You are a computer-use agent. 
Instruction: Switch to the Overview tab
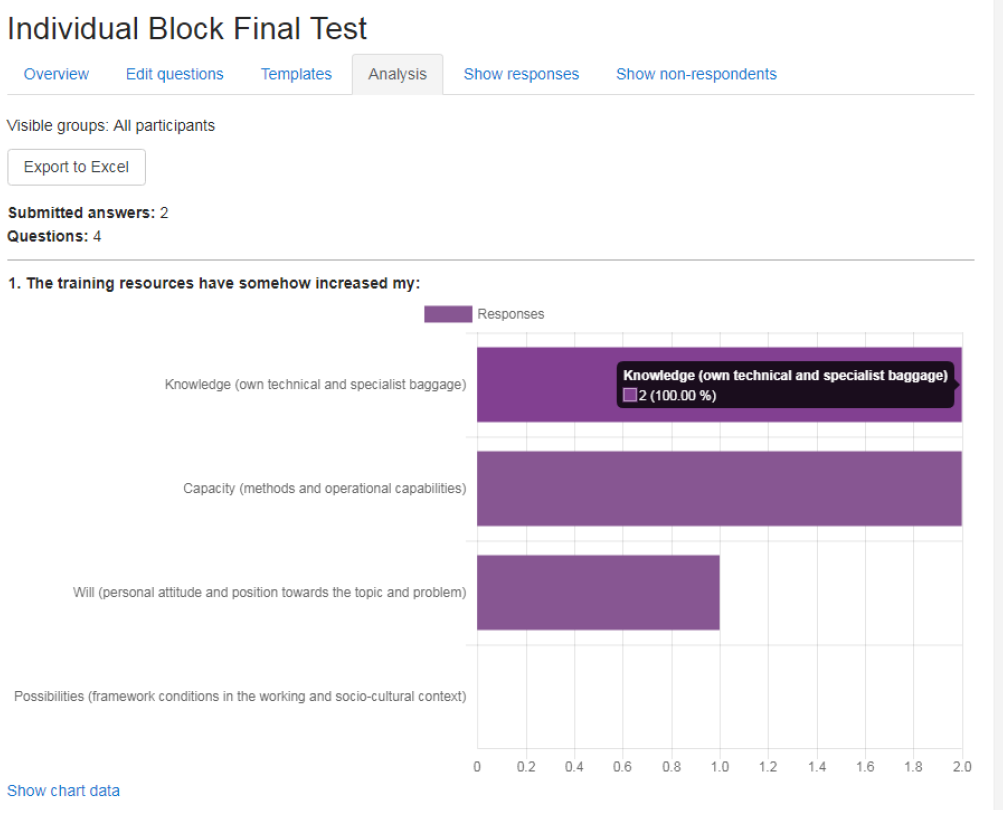click(56, 73)
